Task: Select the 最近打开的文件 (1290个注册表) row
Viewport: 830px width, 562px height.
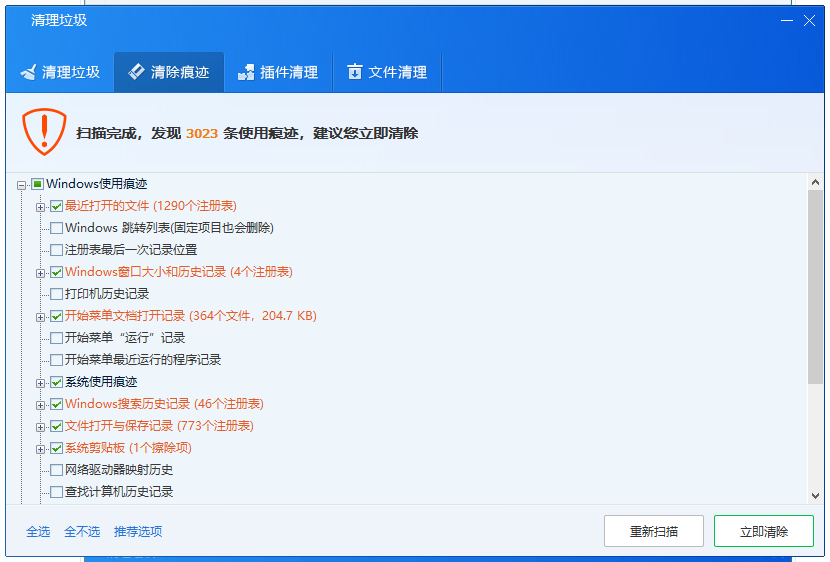Action: click(151, 206)
